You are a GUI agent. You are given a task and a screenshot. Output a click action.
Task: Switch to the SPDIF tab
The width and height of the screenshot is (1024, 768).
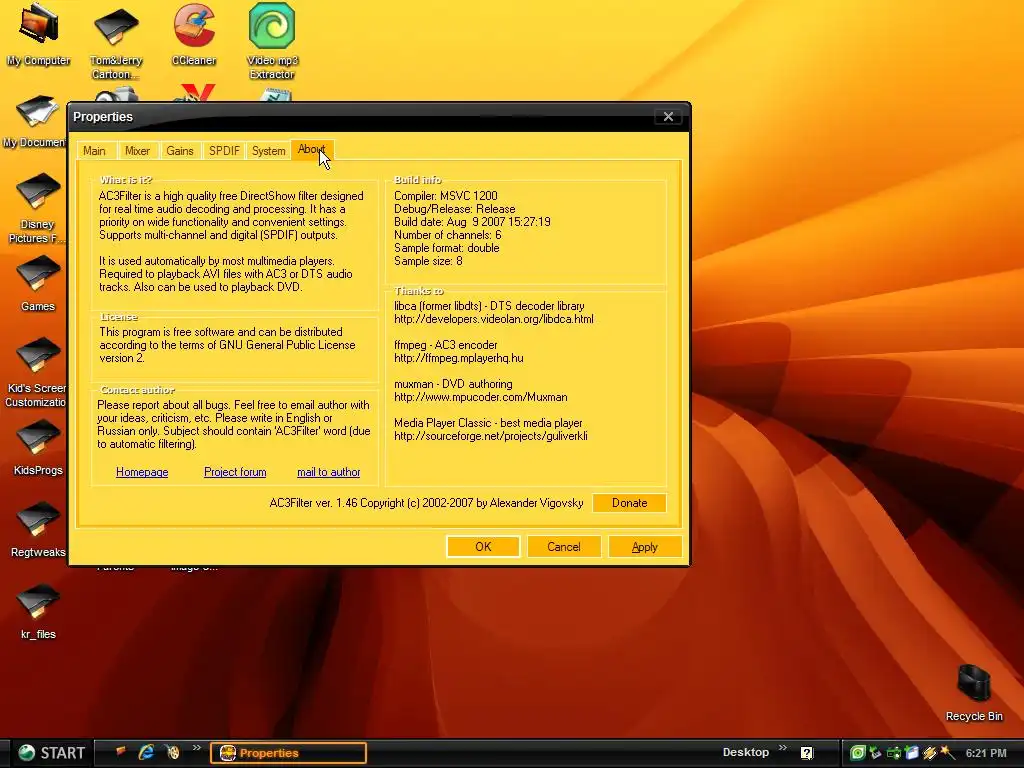(224, 151)
